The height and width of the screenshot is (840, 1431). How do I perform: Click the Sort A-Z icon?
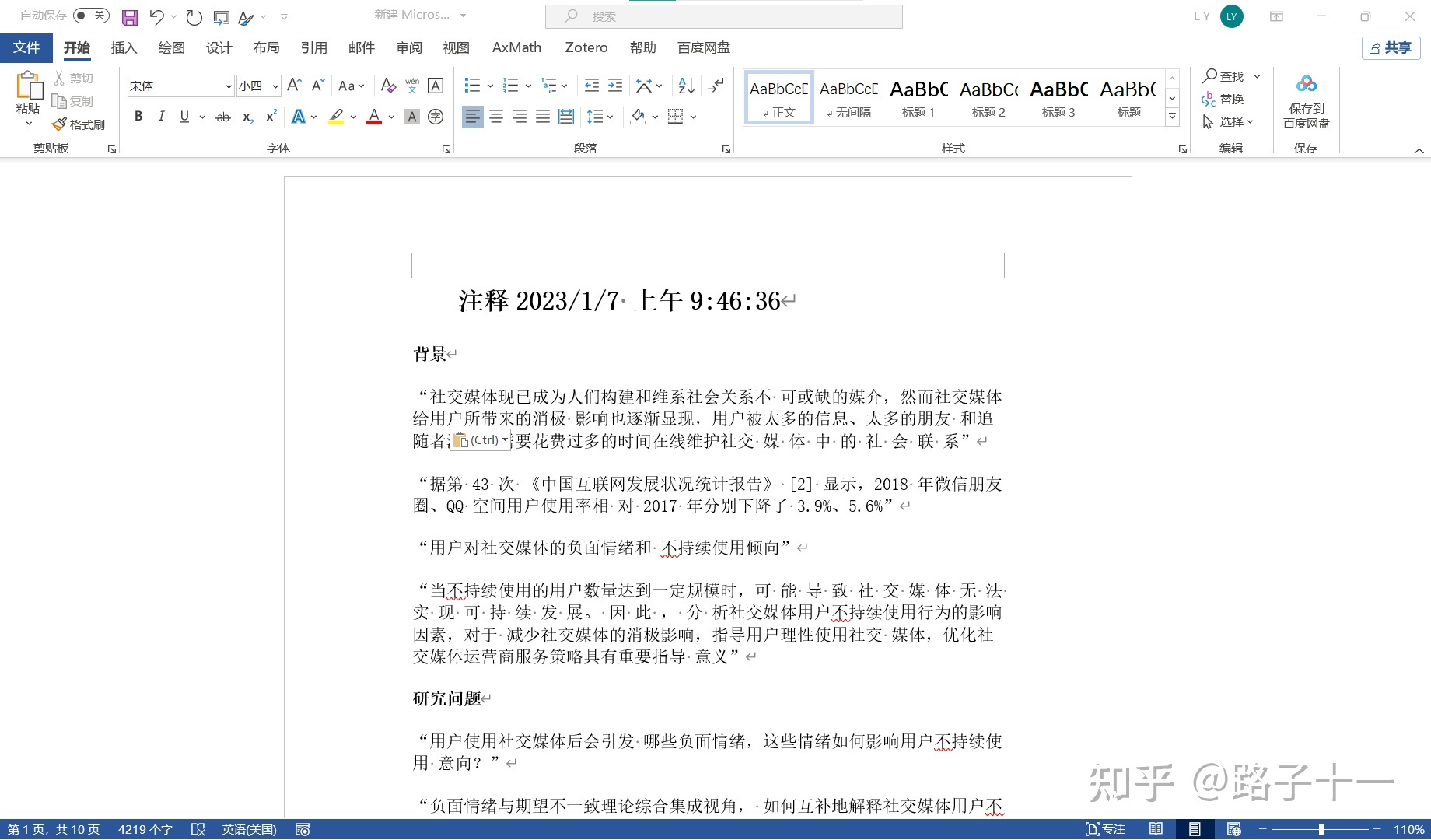(x=687, y=86)
